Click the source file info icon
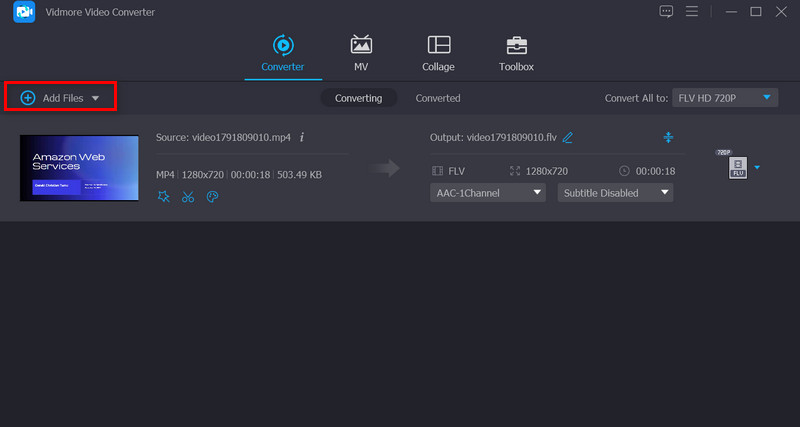 tap(302, 137)
